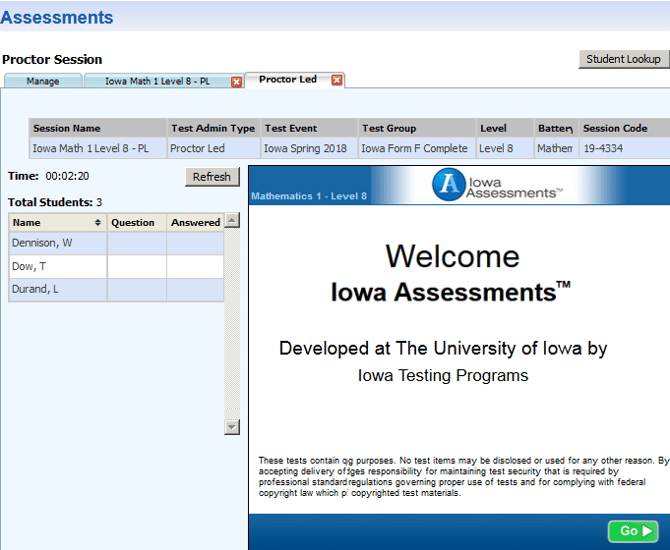This screenshot has height=550, width=670.
Task: Open Student Lookup
Action: click(x=623, y=59)
